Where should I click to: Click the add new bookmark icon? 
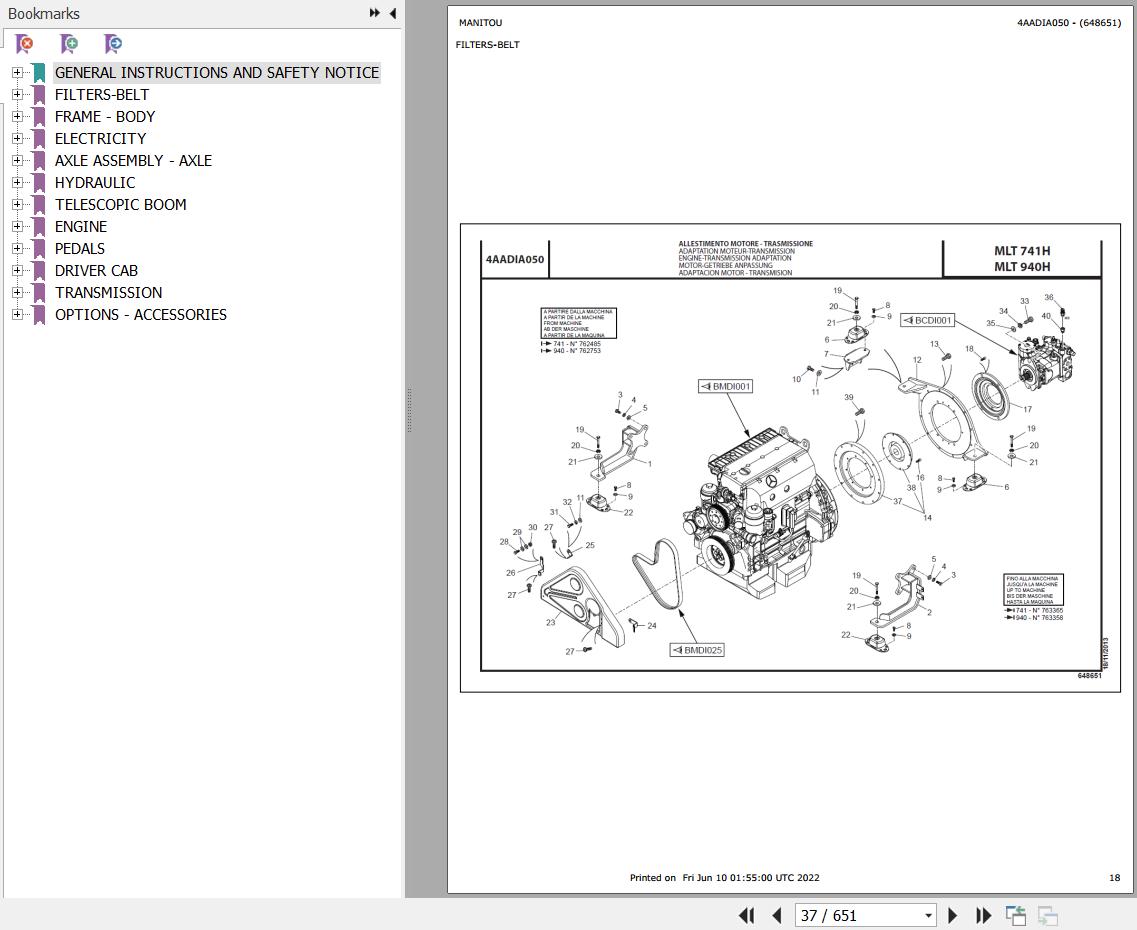pos(69,44)
